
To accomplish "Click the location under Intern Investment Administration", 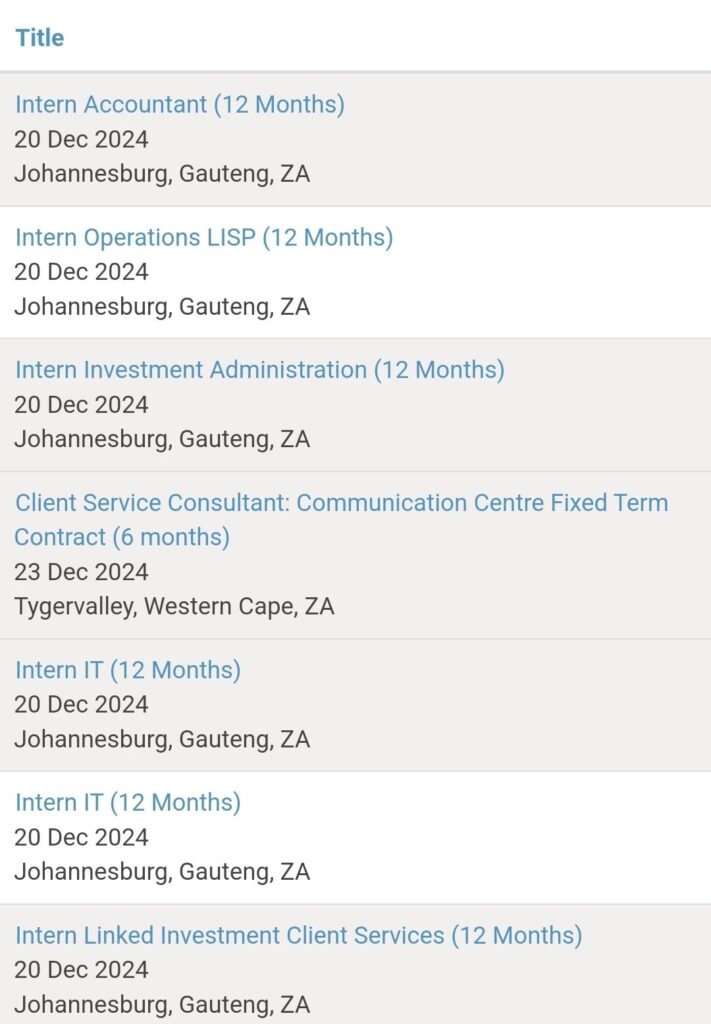I will click(x=162, y=440).
